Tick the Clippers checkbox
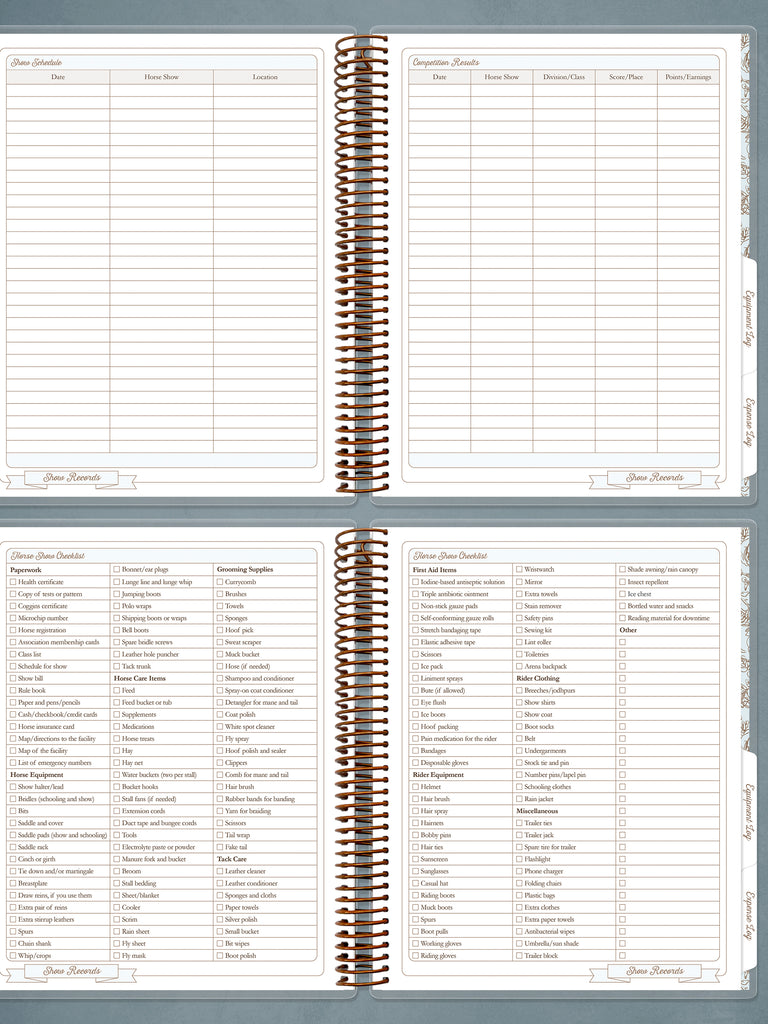Screen dimensions: 768x1024 [x=220, y=763]
